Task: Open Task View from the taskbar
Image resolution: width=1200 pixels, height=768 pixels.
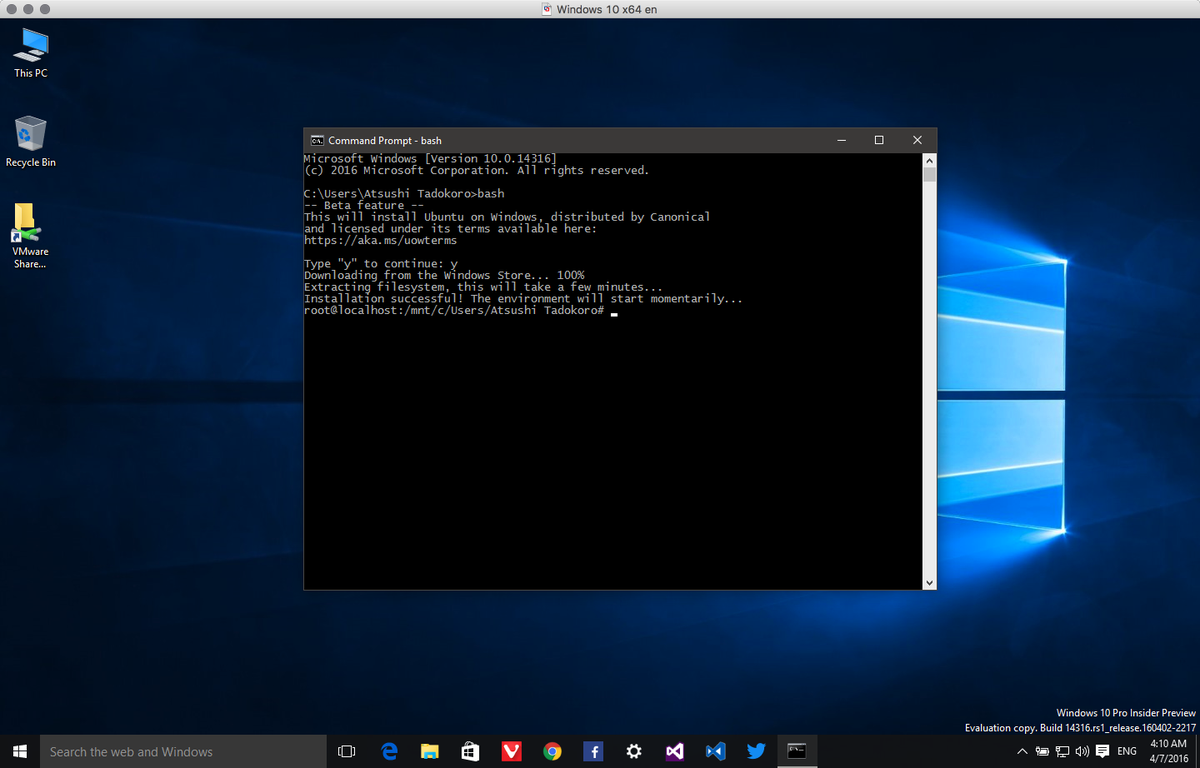Action: (347, 751)
